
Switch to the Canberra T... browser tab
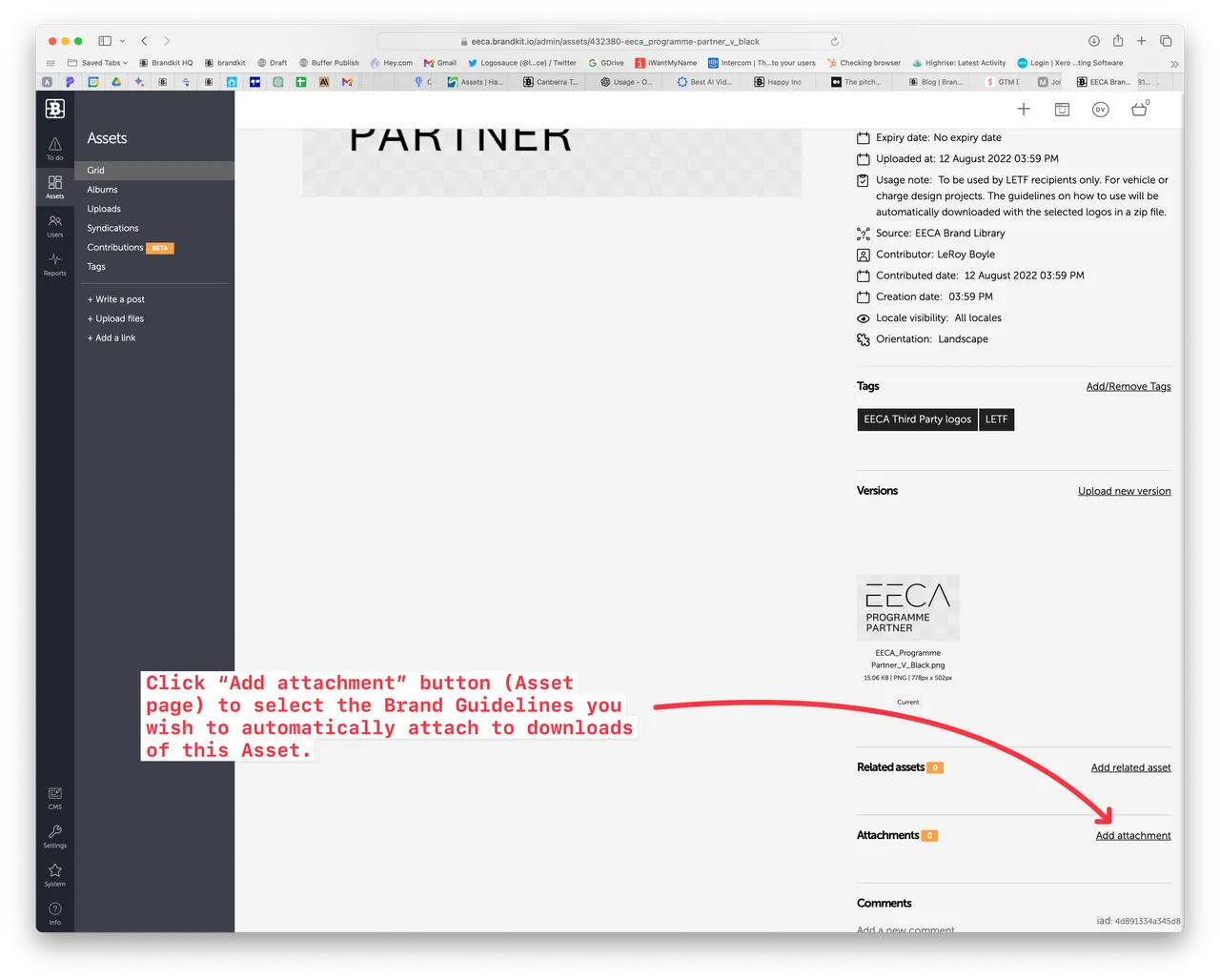point(551,82)
